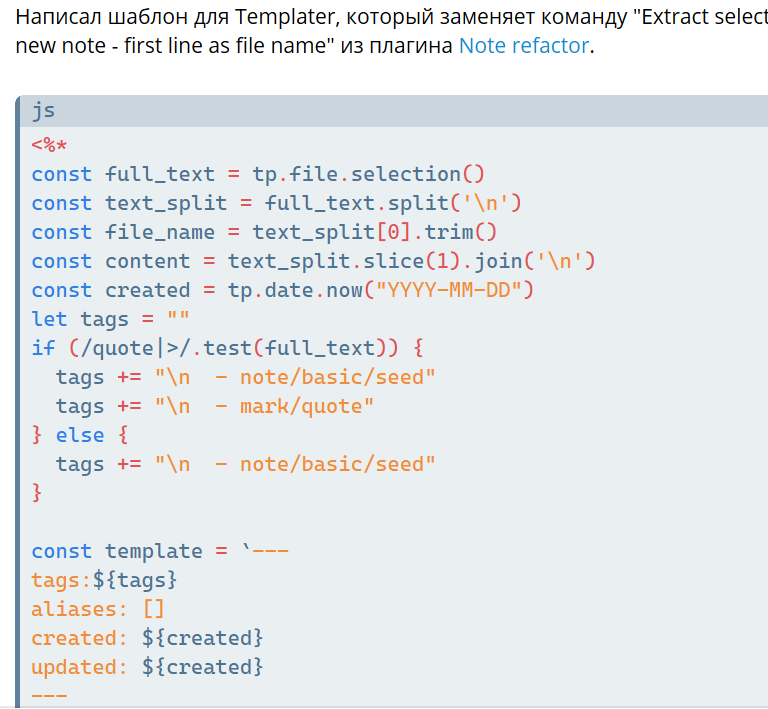Click the line 'const full_text = tp.file.selection()'
The image size is (768, 709).
[x=258, y=174]
